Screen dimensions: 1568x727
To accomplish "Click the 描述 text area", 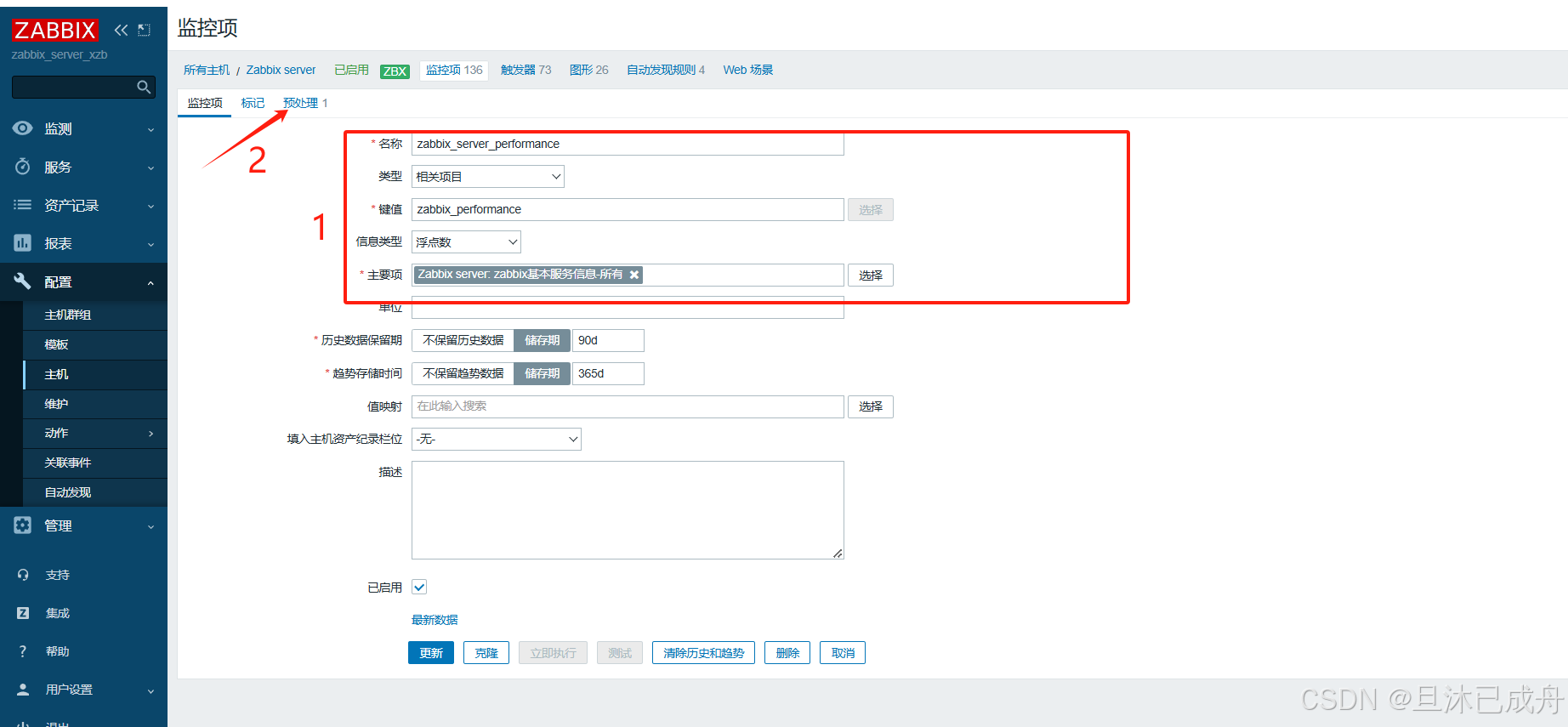I will [x=628, y=510].
